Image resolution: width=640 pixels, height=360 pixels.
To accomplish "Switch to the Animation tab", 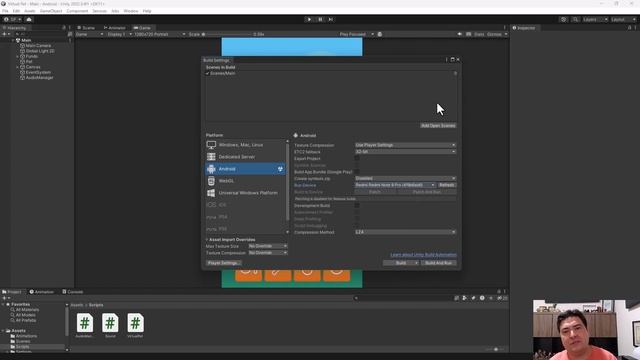I will click(x=42, y=292).
